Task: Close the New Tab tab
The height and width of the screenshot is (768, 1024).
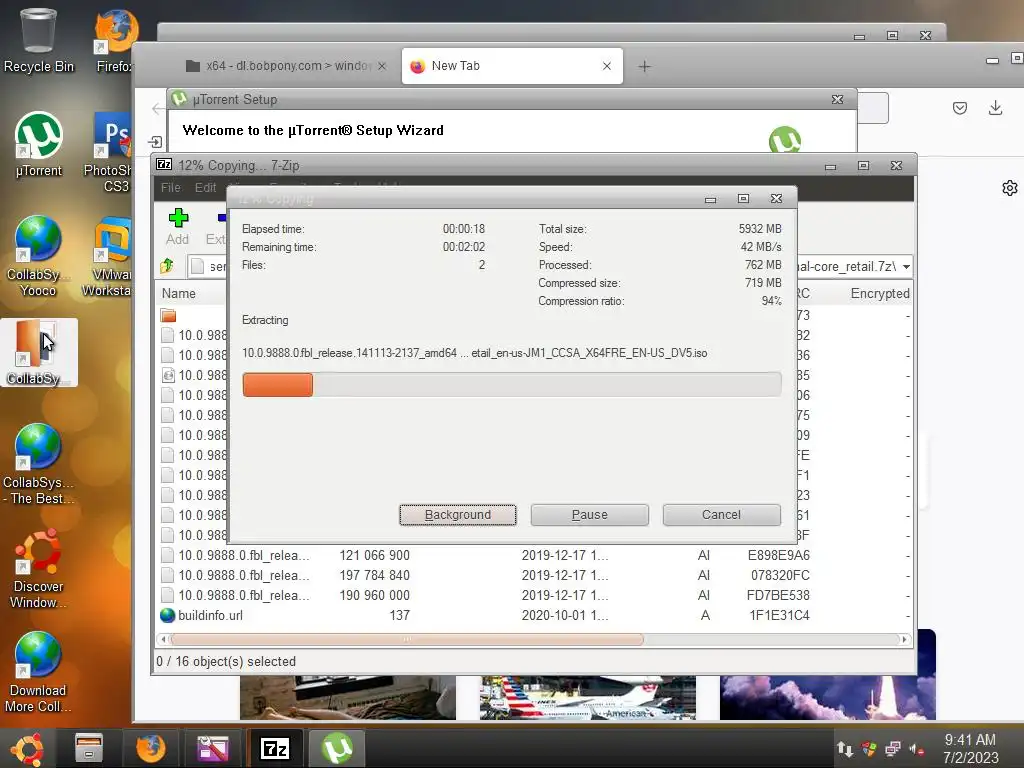Action: (x=607, y=66)
